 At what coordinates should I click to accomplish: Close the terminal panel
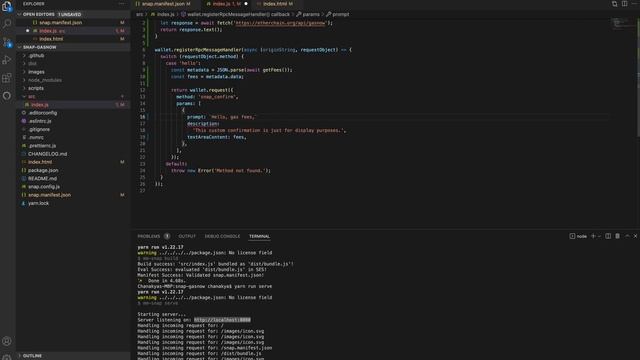[636, 236]
